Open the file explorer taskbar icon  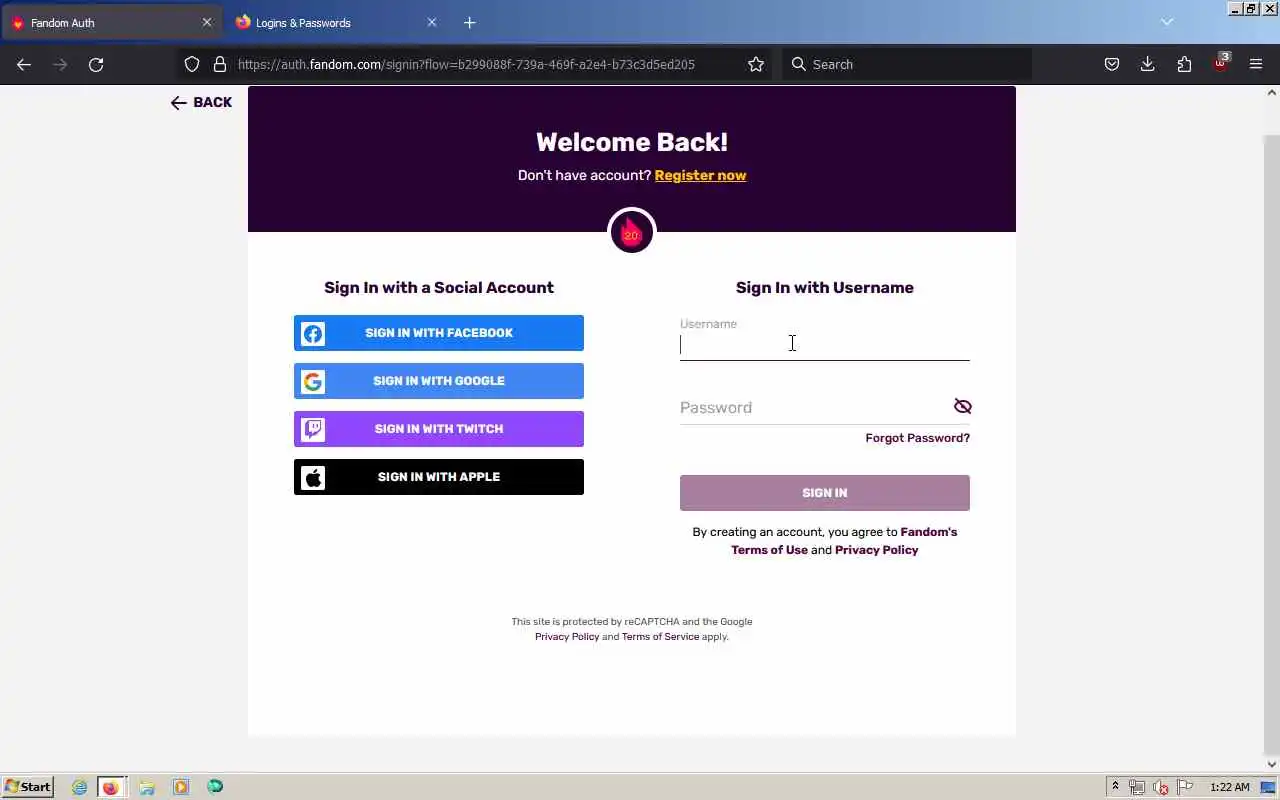147,787
